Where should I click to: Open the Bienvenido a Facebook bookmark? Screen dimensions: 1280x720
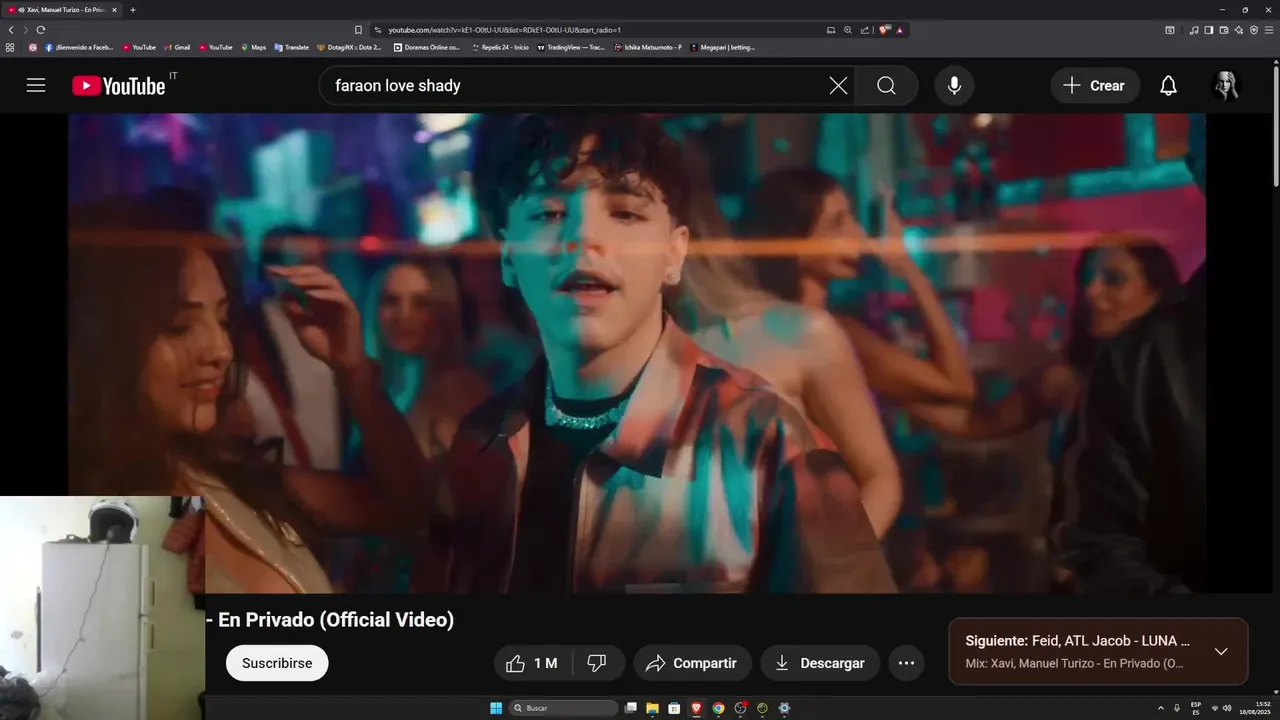coord(79,47)
